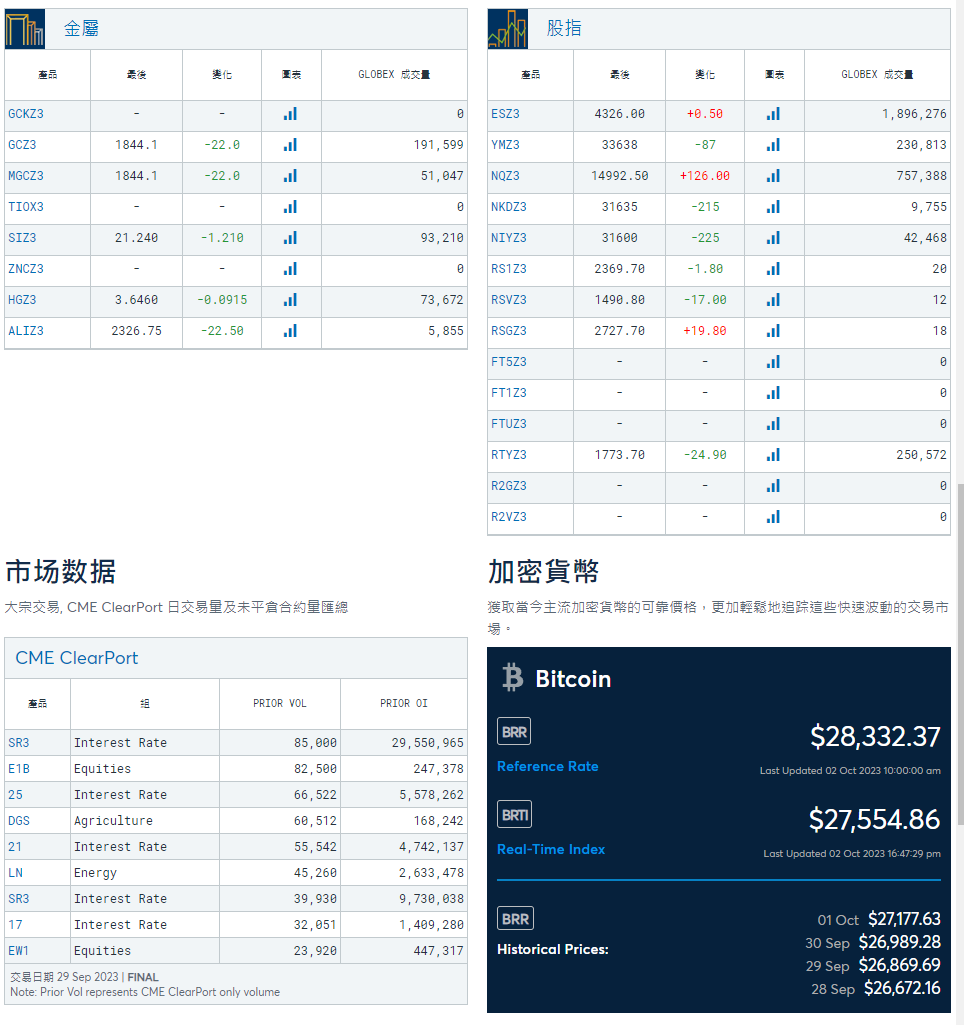Open chart icon for ALIZ3 row

coord(290,331)
